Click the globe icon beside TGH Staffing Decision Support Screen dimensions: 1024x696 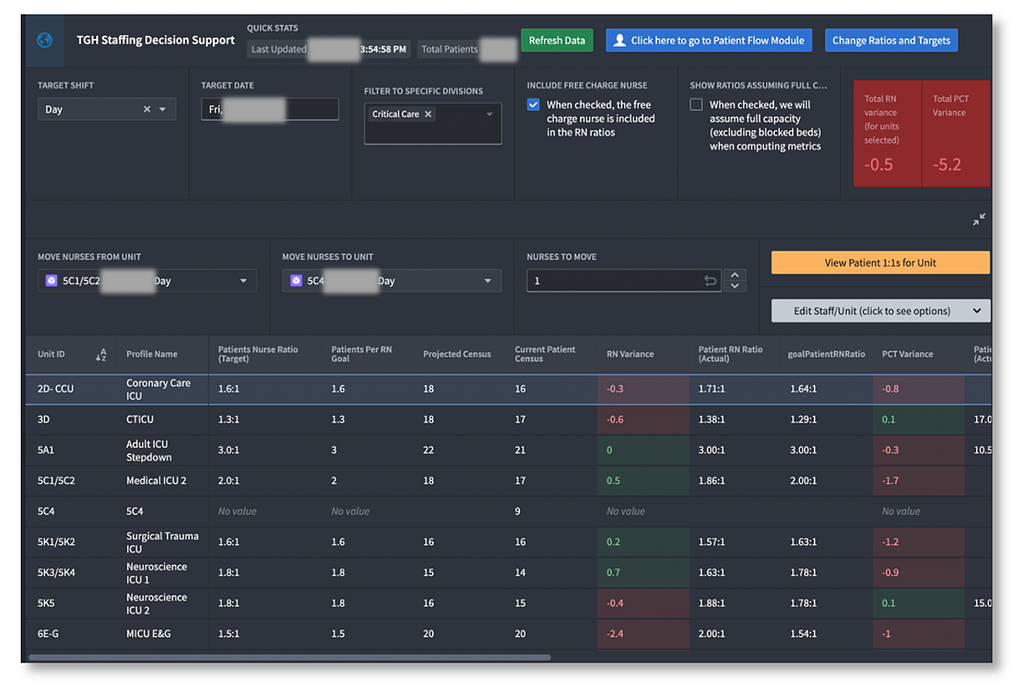(x=45, y=41)
